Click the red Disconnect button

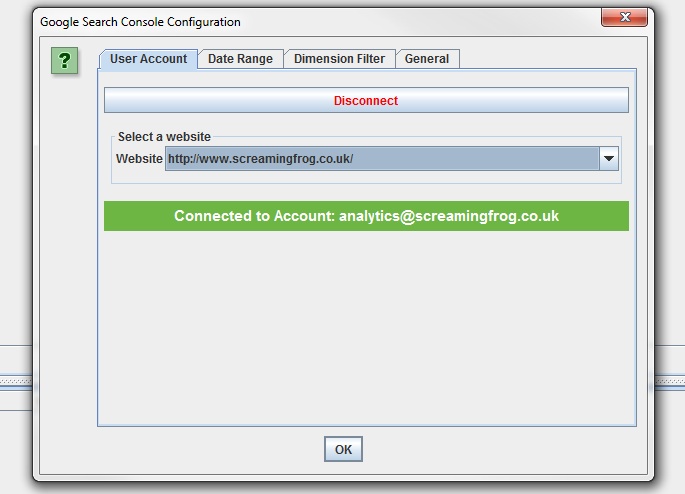pyautogui.click(x=366, y=100)
